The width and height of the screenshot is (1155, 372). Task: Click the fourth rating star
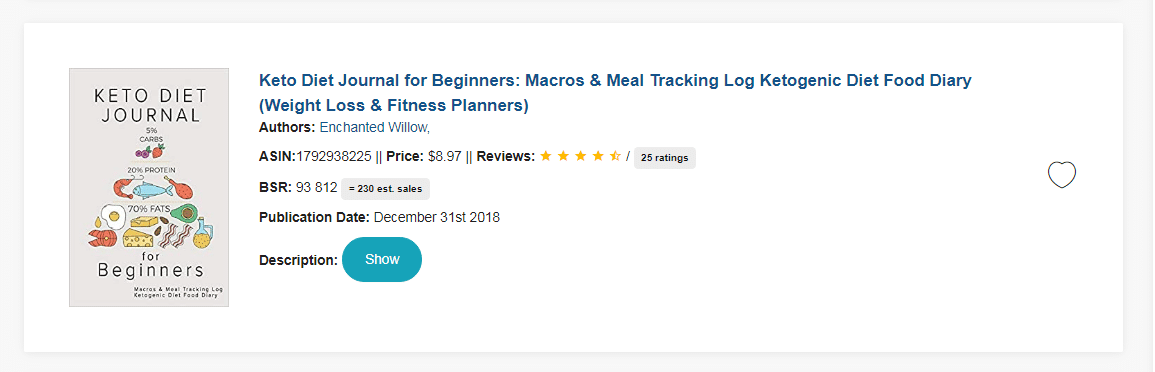click(598, 156)
